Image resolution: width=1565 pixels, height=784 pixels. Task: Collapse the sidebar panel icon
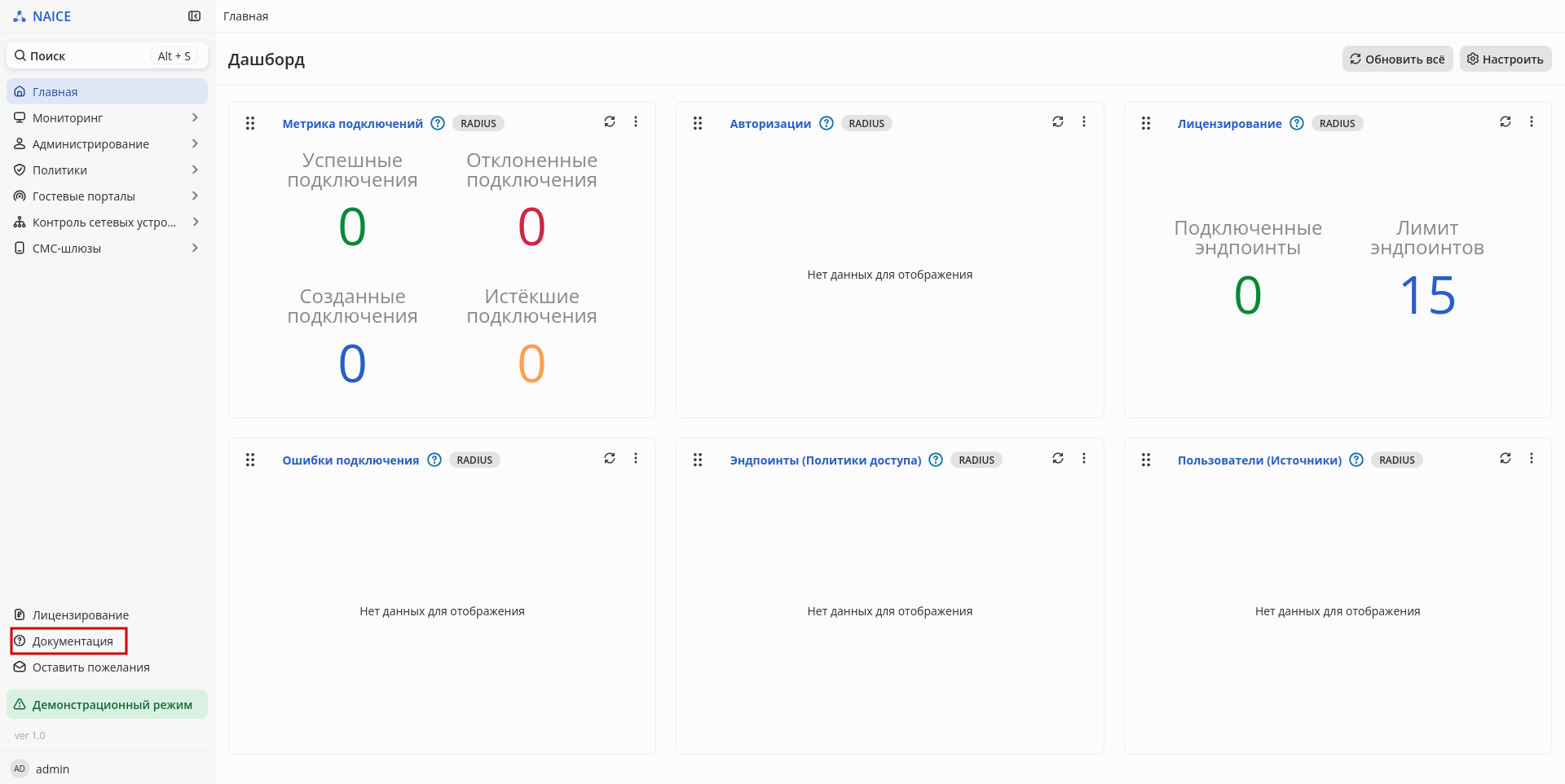[x=194, y=16]
